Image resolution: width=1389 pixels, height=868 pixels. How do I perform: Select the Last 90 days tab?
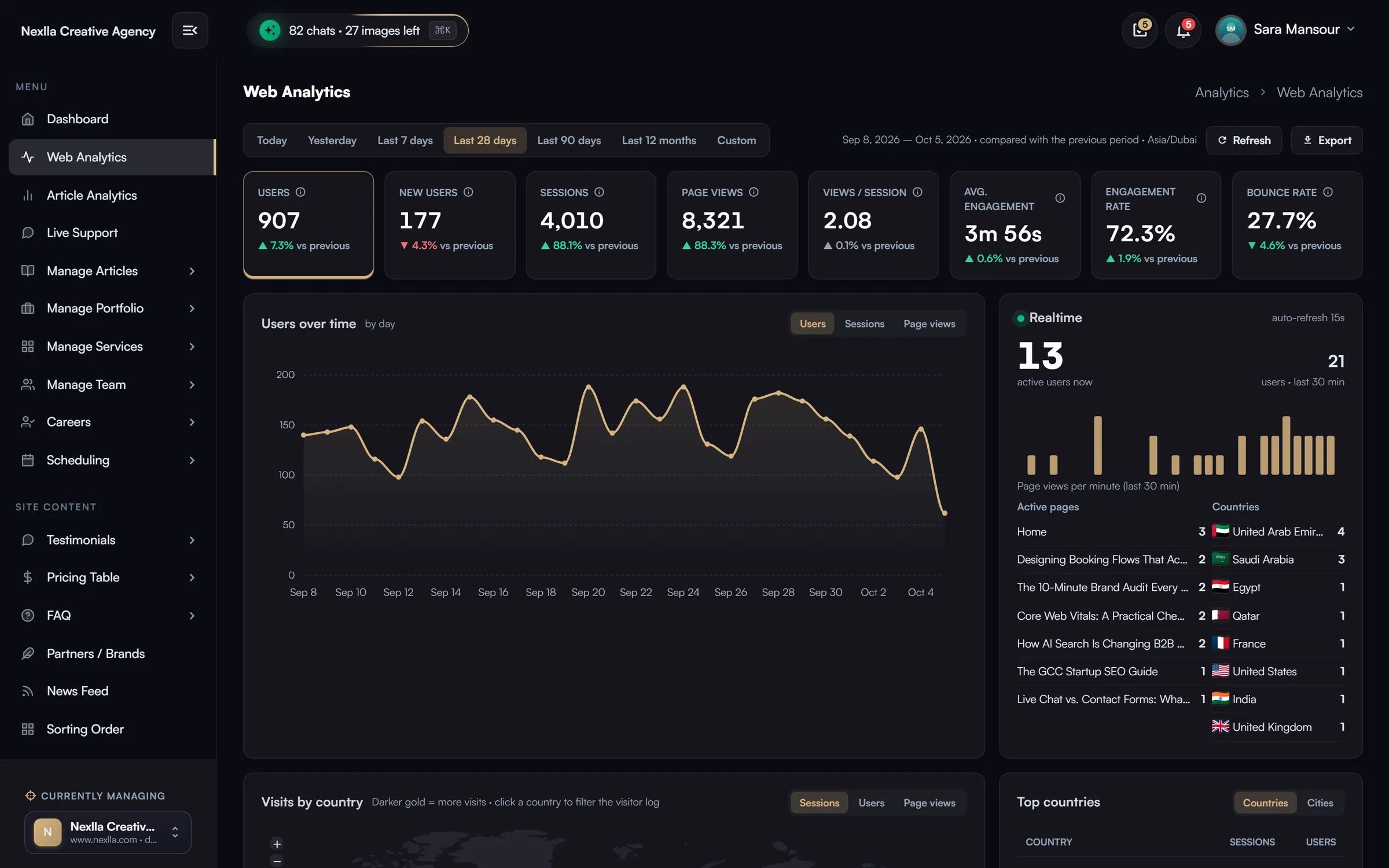click(x=569, y=140)
